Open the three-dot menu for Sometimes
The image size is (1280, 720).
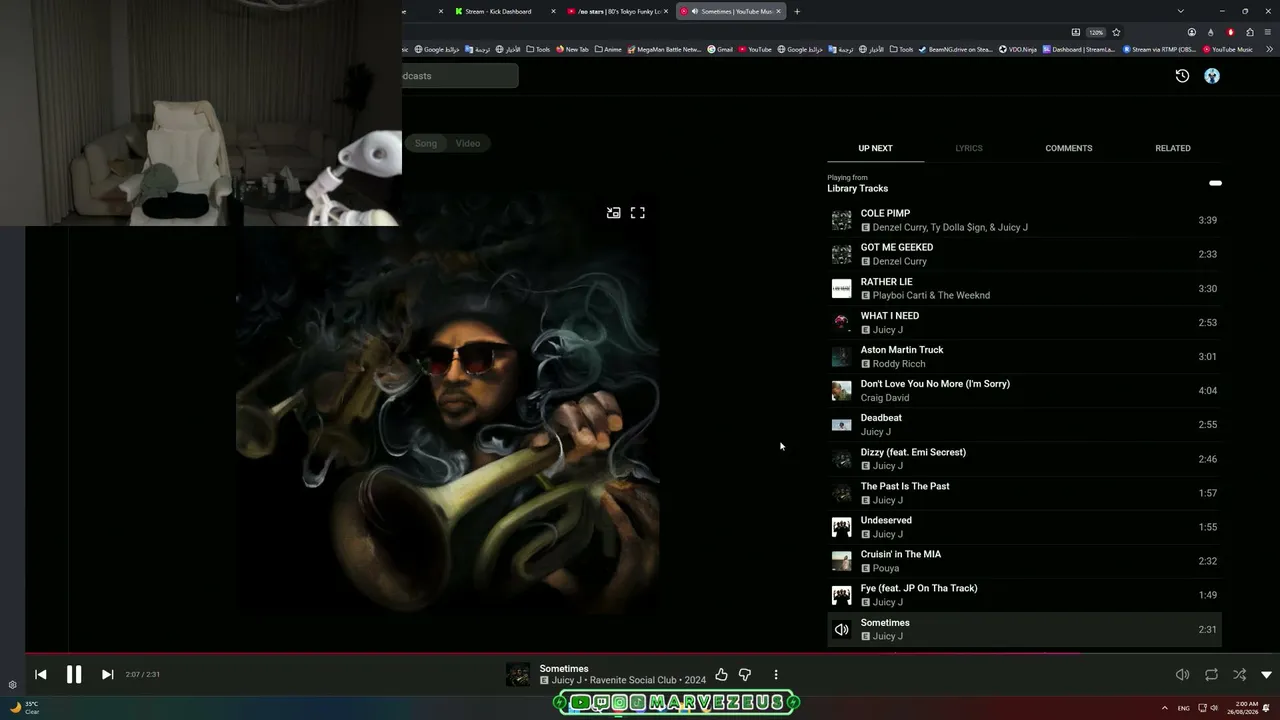(776, 675)
